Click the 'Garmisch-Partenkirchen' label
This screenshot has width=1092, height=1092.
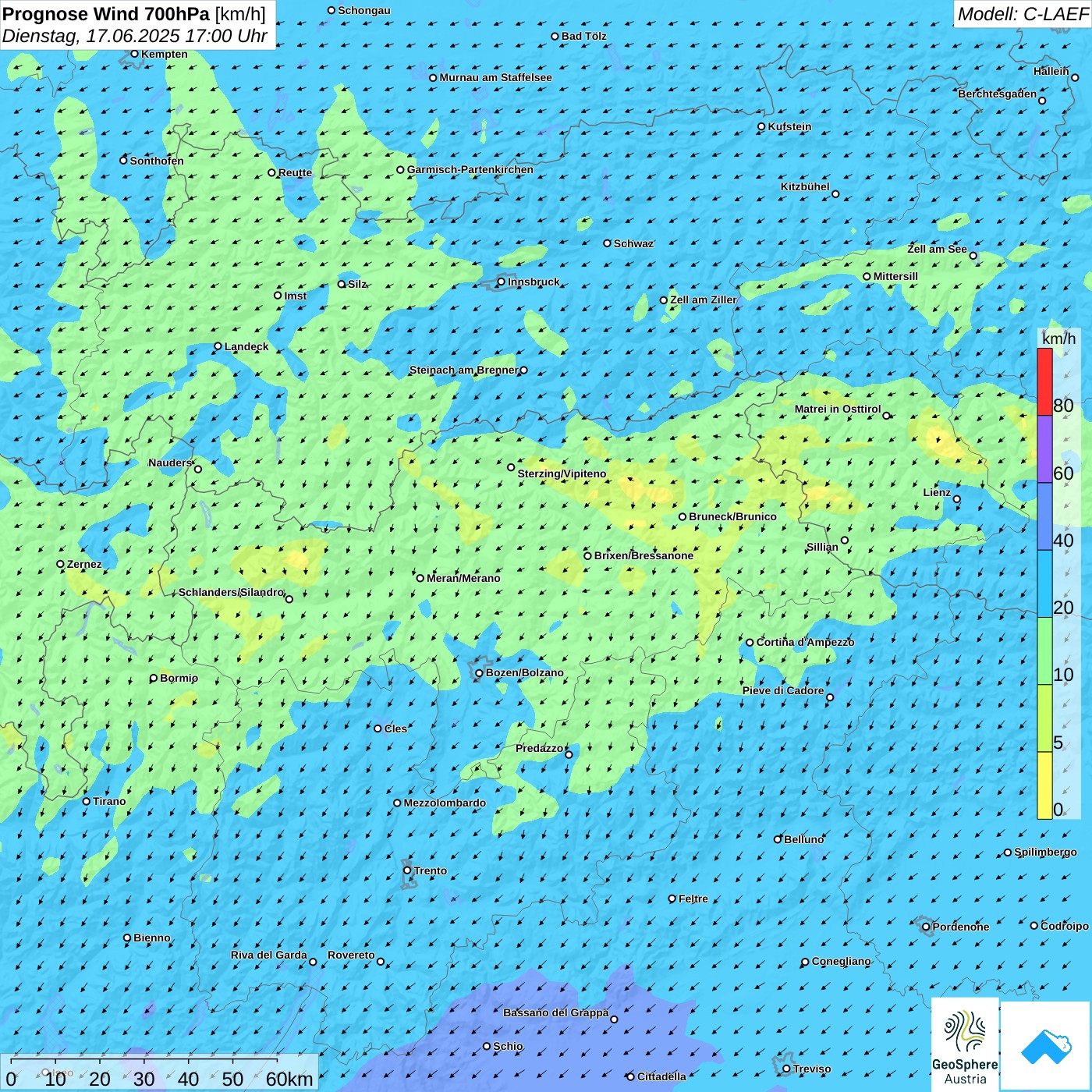click(x=470, y=169)
